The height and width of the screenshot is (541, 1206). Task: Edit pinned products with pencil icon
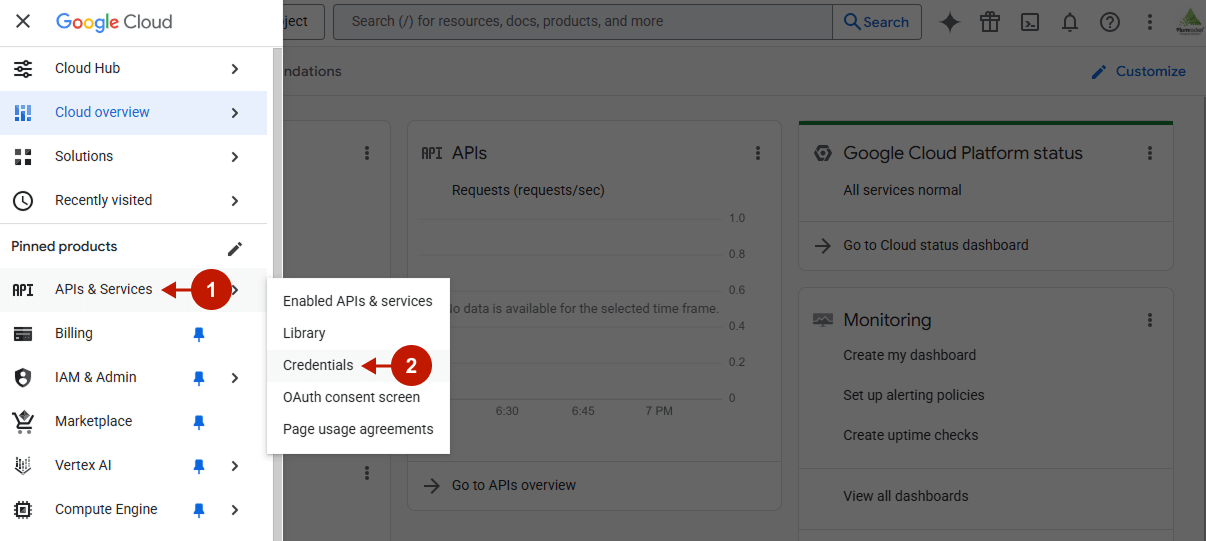click(235, 248)
